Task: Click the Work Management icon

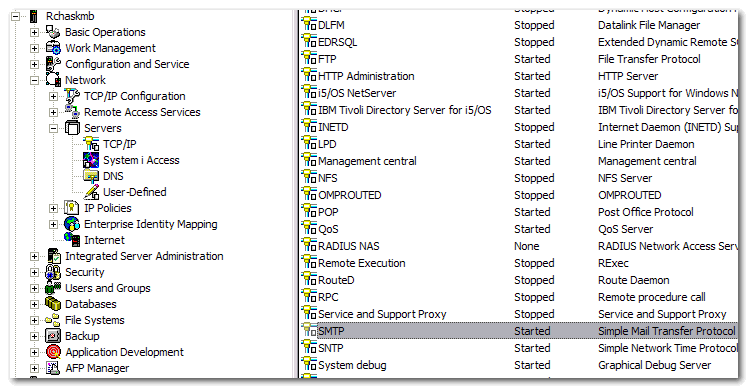Action: tap(53, 48)
